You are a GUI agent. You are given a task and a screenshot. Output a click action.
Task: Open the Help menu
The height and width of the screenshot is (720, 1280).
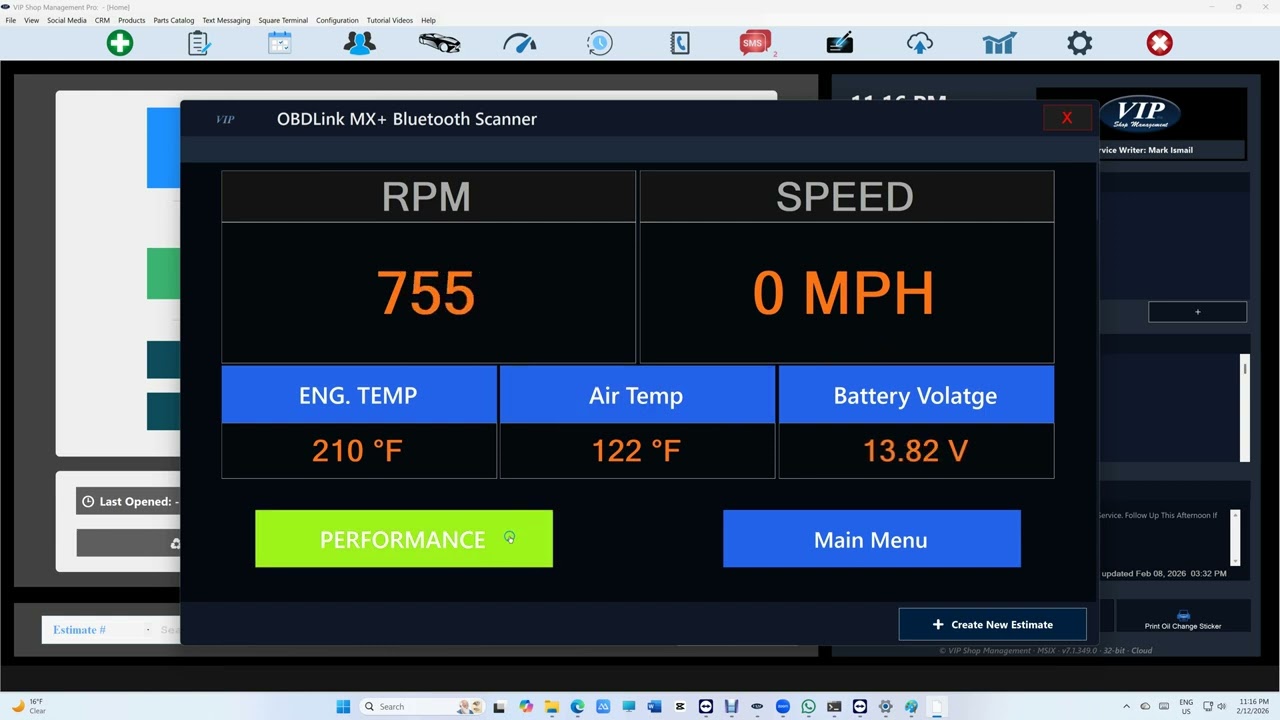tap(428, 20)
